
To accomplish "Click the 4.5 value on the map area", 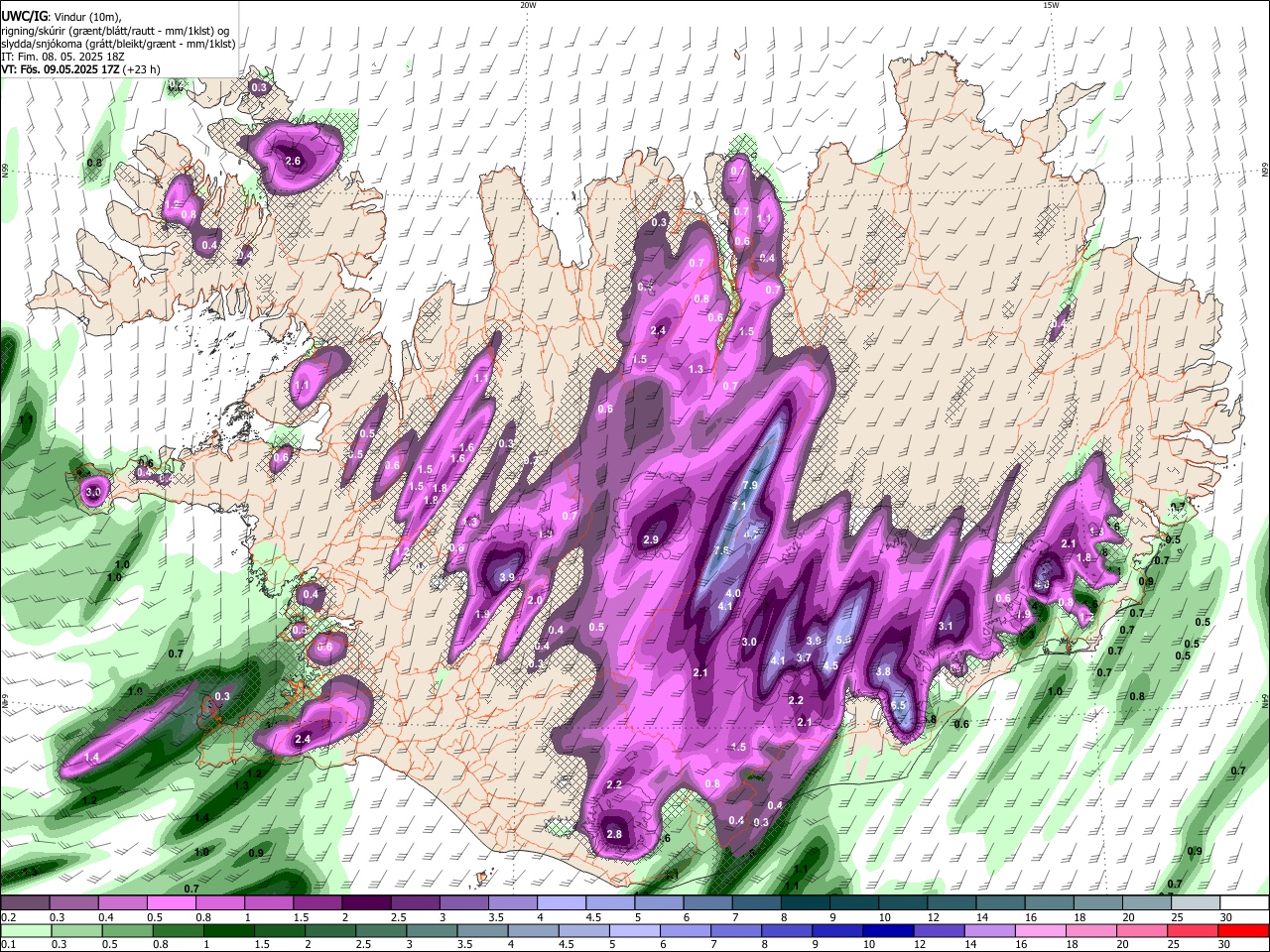I will [x=830, y=665].
